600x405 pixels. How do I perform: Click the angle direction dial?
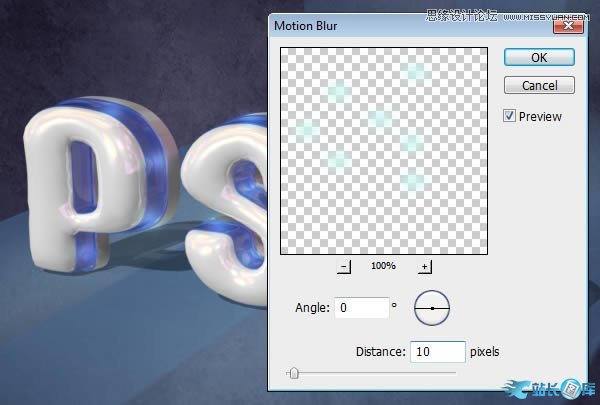pos(432,309)
